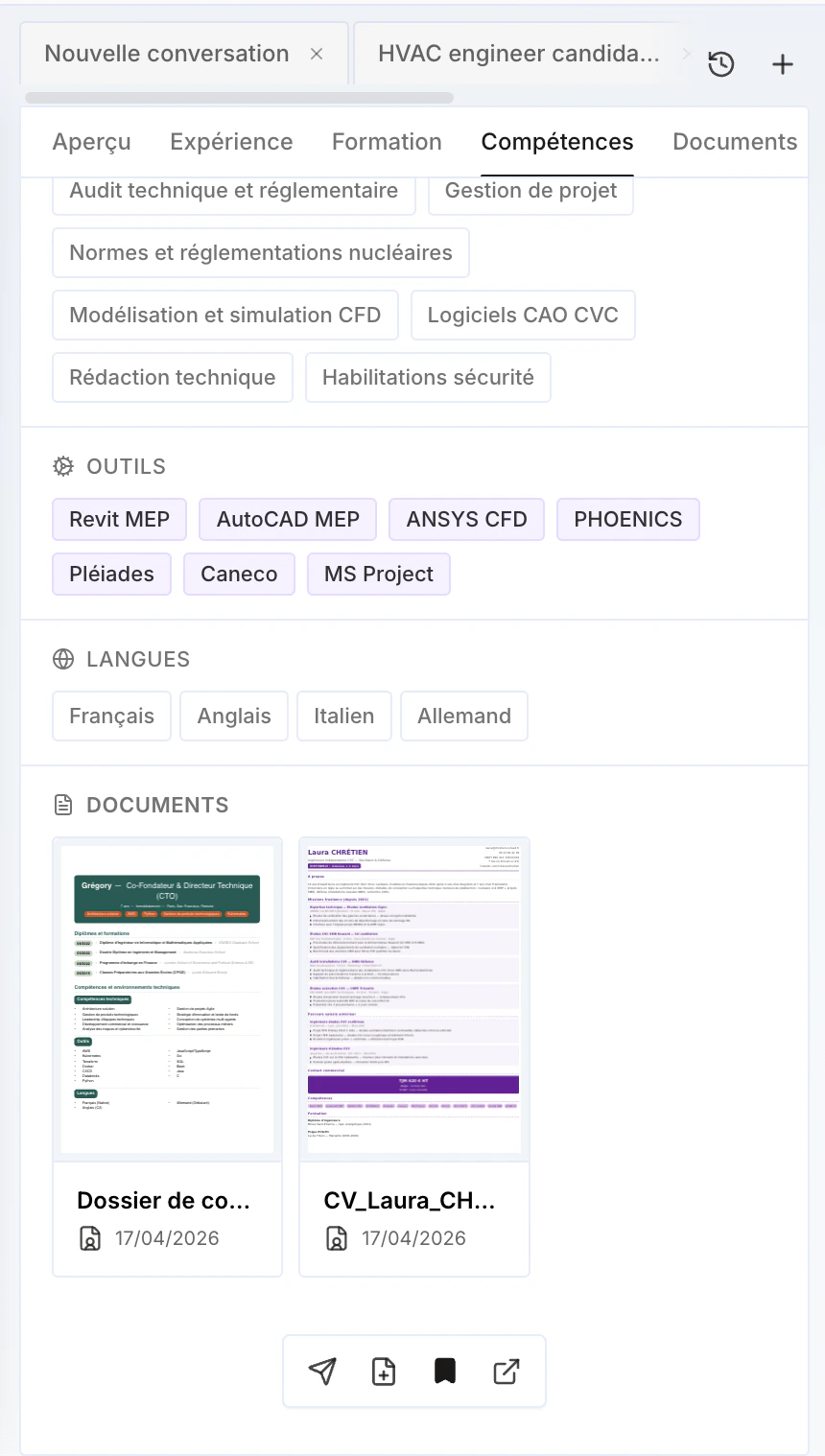This screenshot has width=825, height=1456.
Task: Click the Dossier de co... file name
Action: (163, 1201)
